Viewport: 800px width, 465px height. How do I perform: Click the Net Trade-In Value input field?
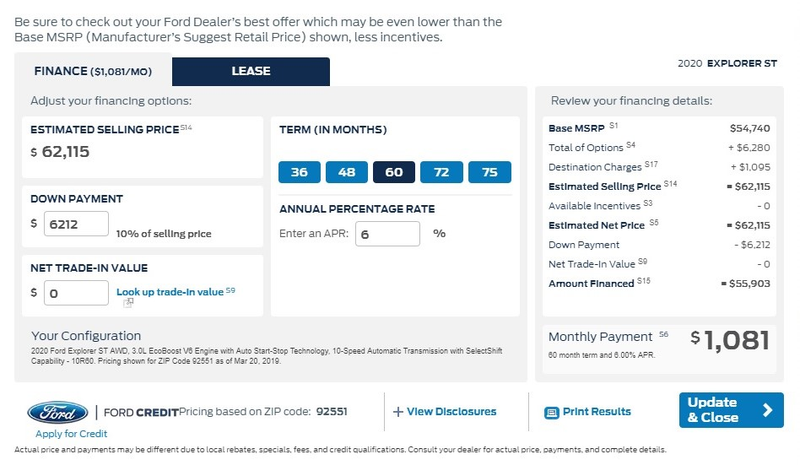[x=76, y=293]
